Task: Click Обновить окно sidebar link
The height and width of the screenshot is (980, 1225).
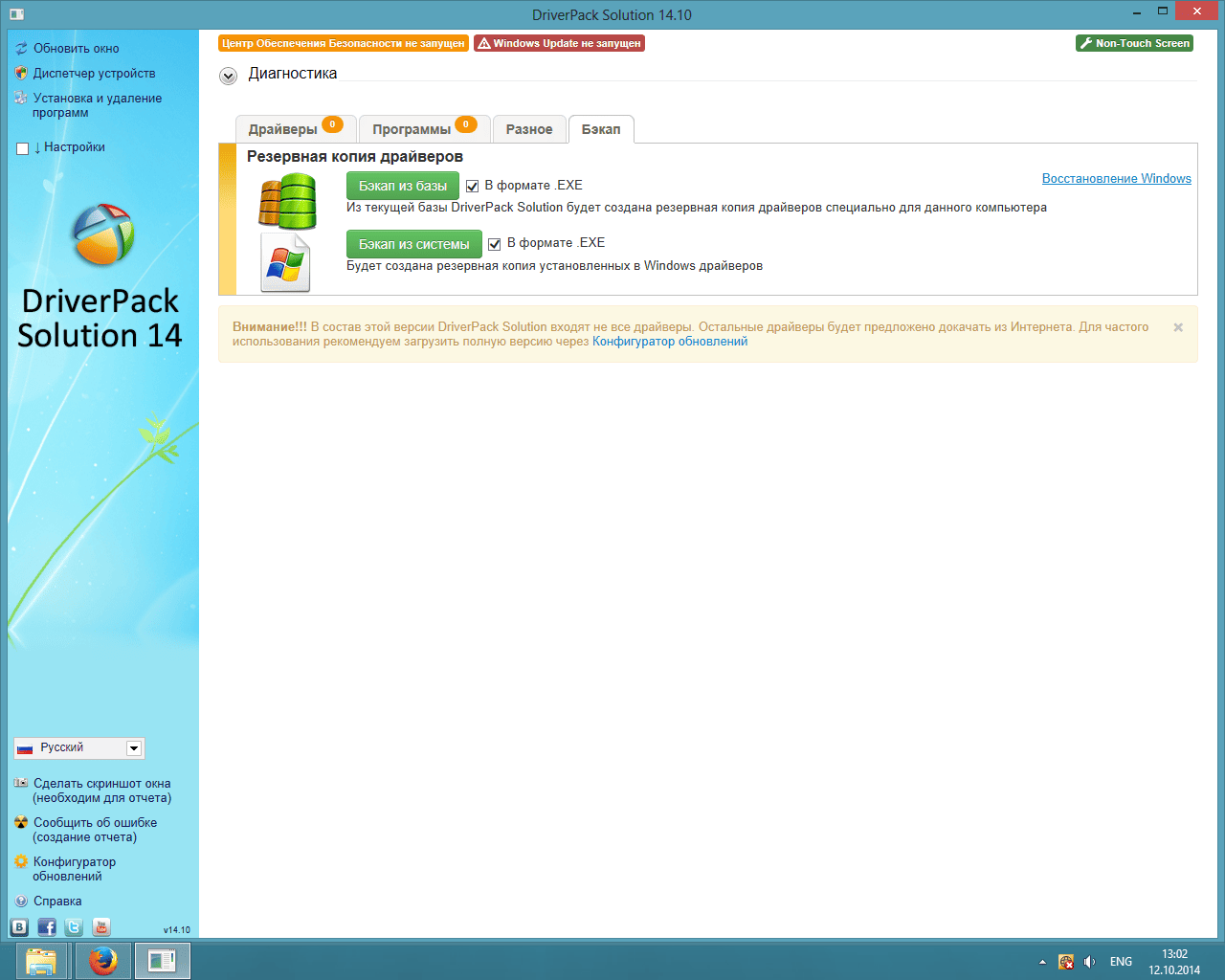Action: pyautogui.click(x=77, y=48)
